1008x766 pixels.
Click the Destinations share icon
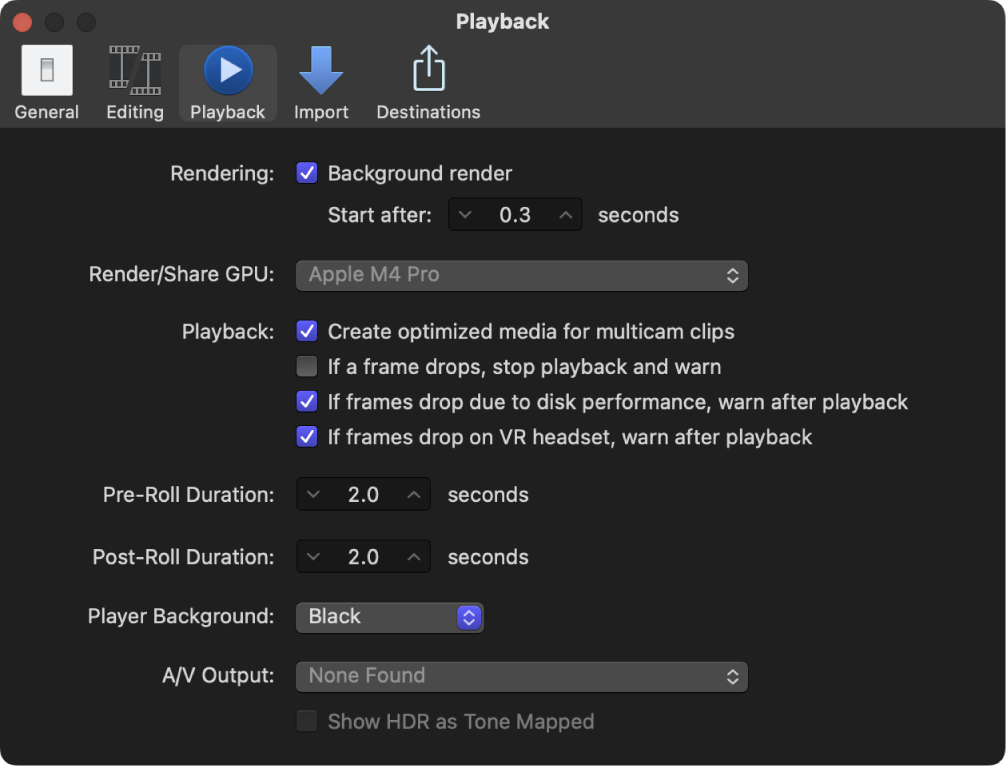click(428, 82)
